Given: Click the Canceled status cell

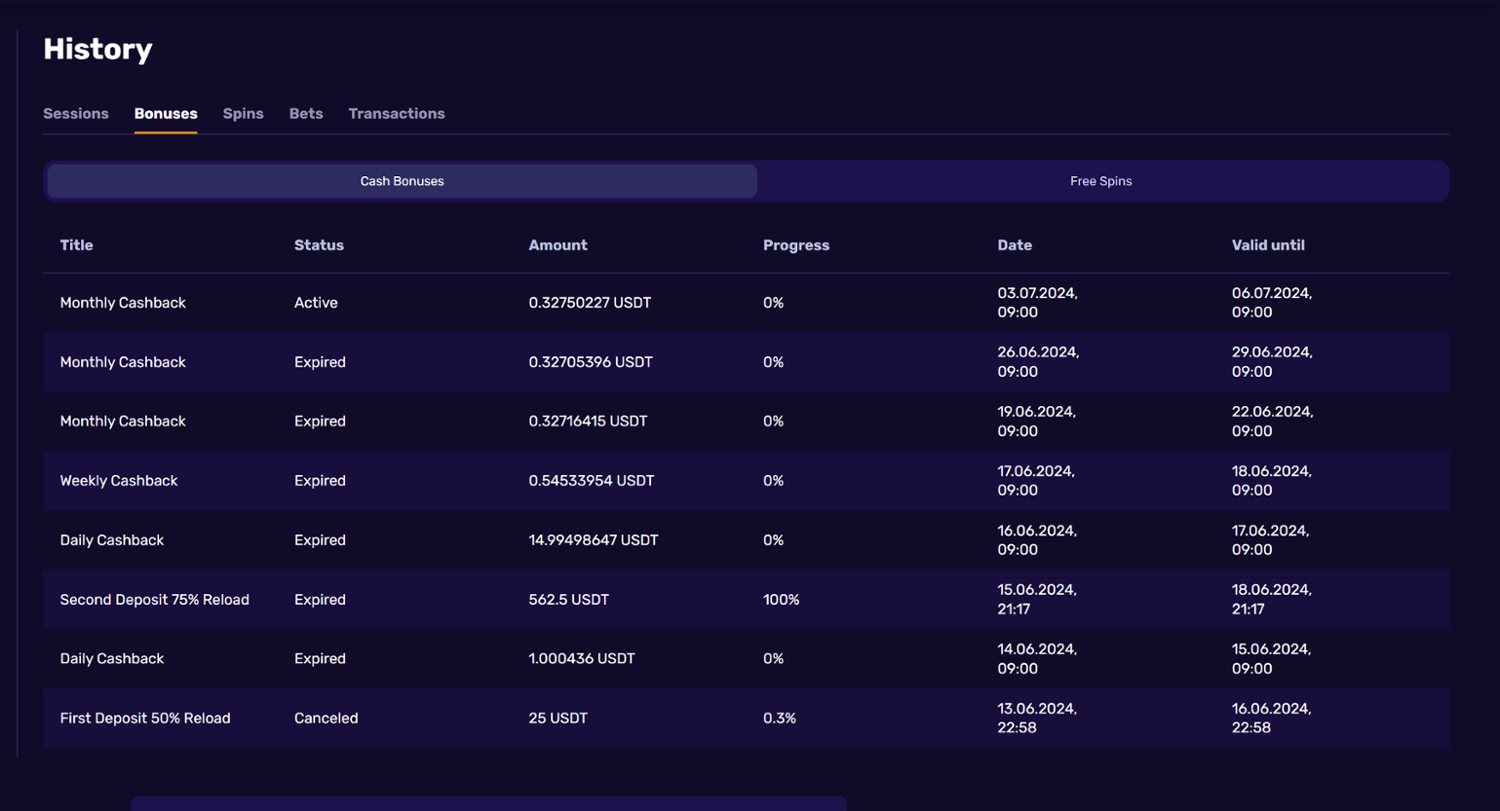Looking at the screenshot, I should (x=326, y=719).
